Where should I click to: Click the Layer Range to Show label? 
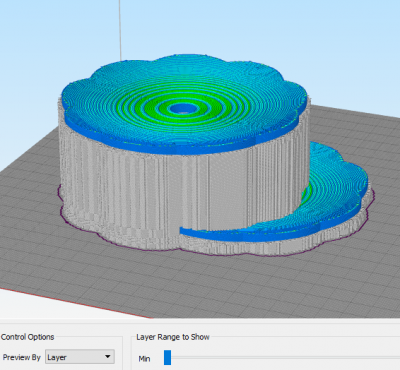[173, 337]
